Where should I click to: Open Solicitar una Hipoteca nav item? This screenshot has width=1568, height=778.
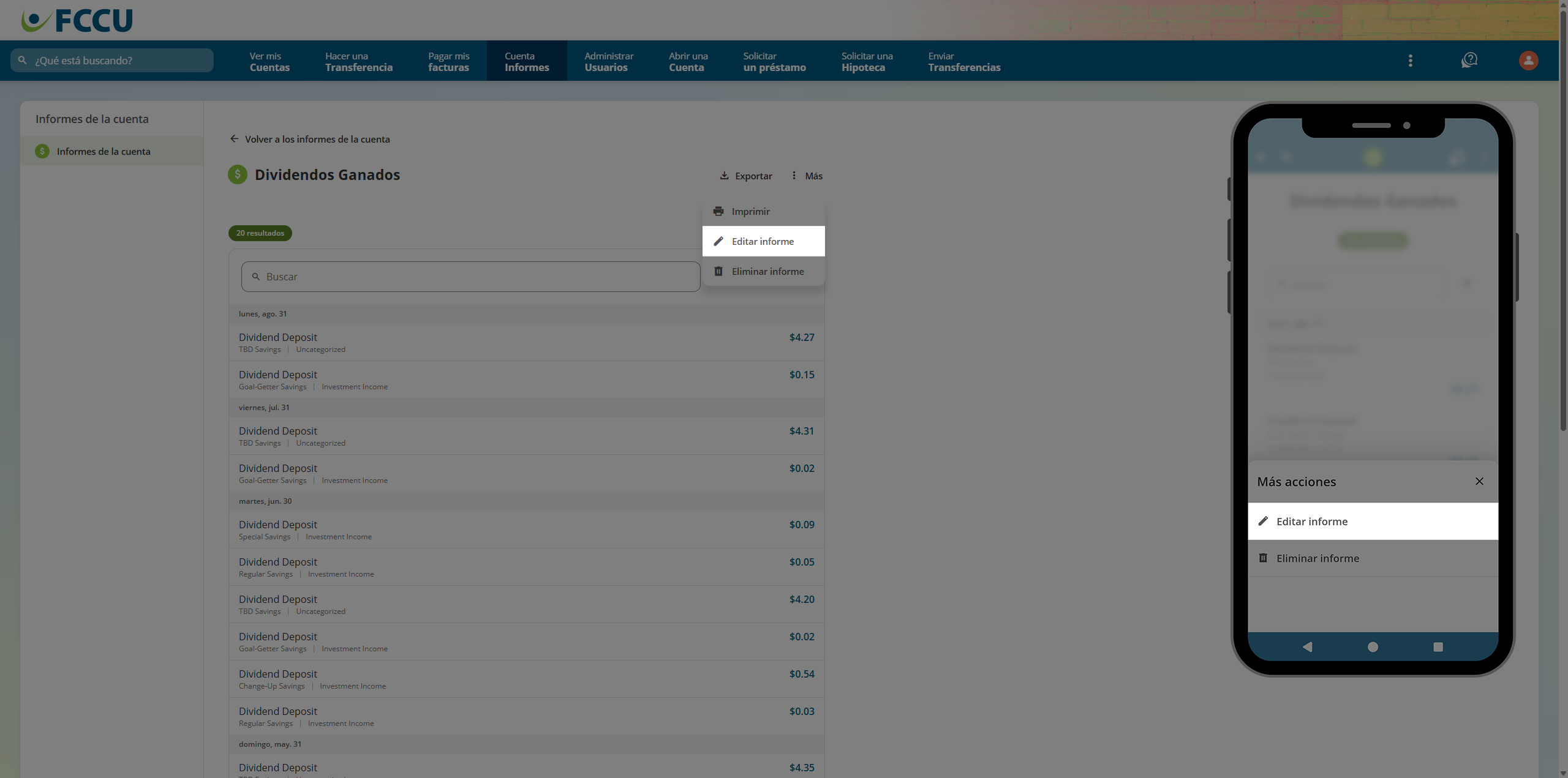(x=867, y=61)
